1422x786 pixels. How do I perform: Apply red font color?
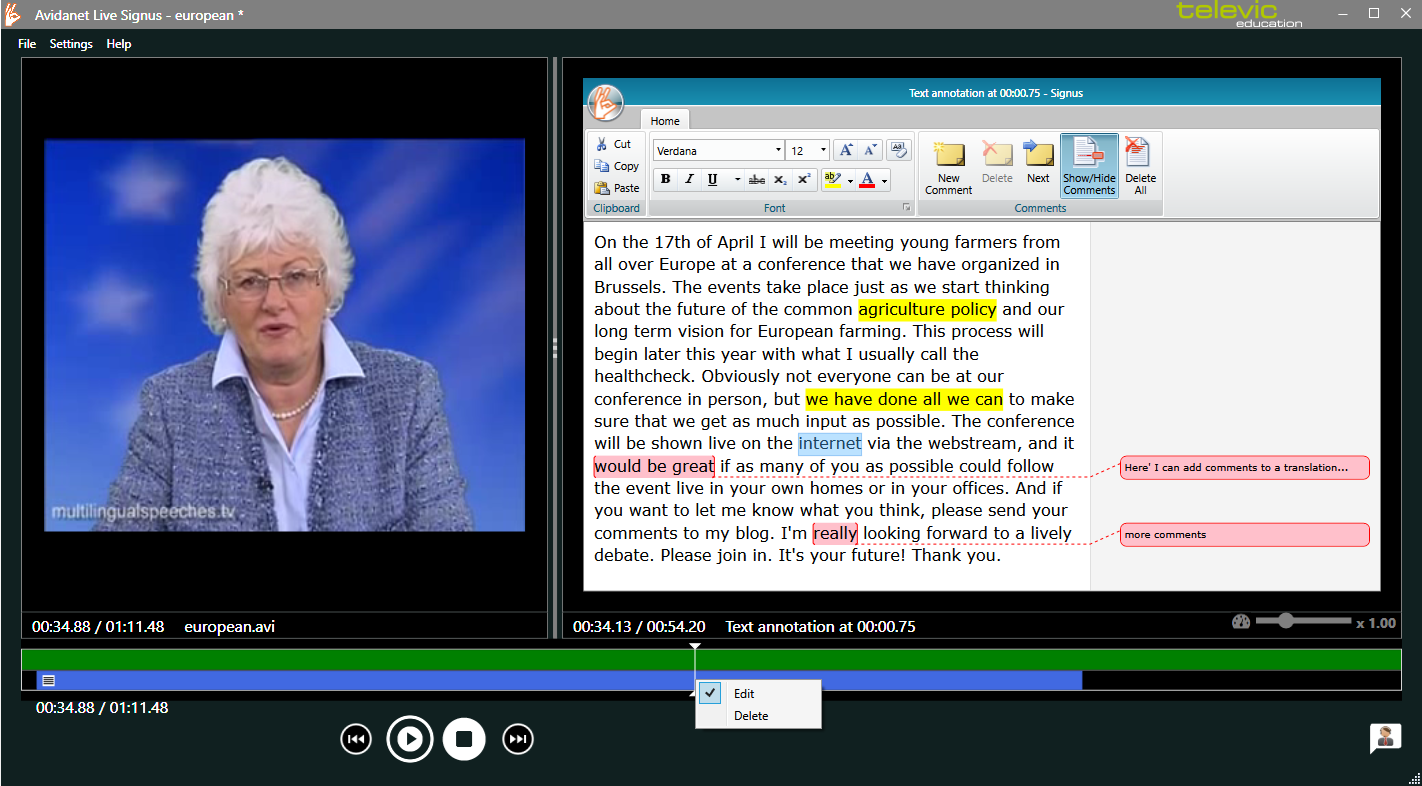point(867,180)
